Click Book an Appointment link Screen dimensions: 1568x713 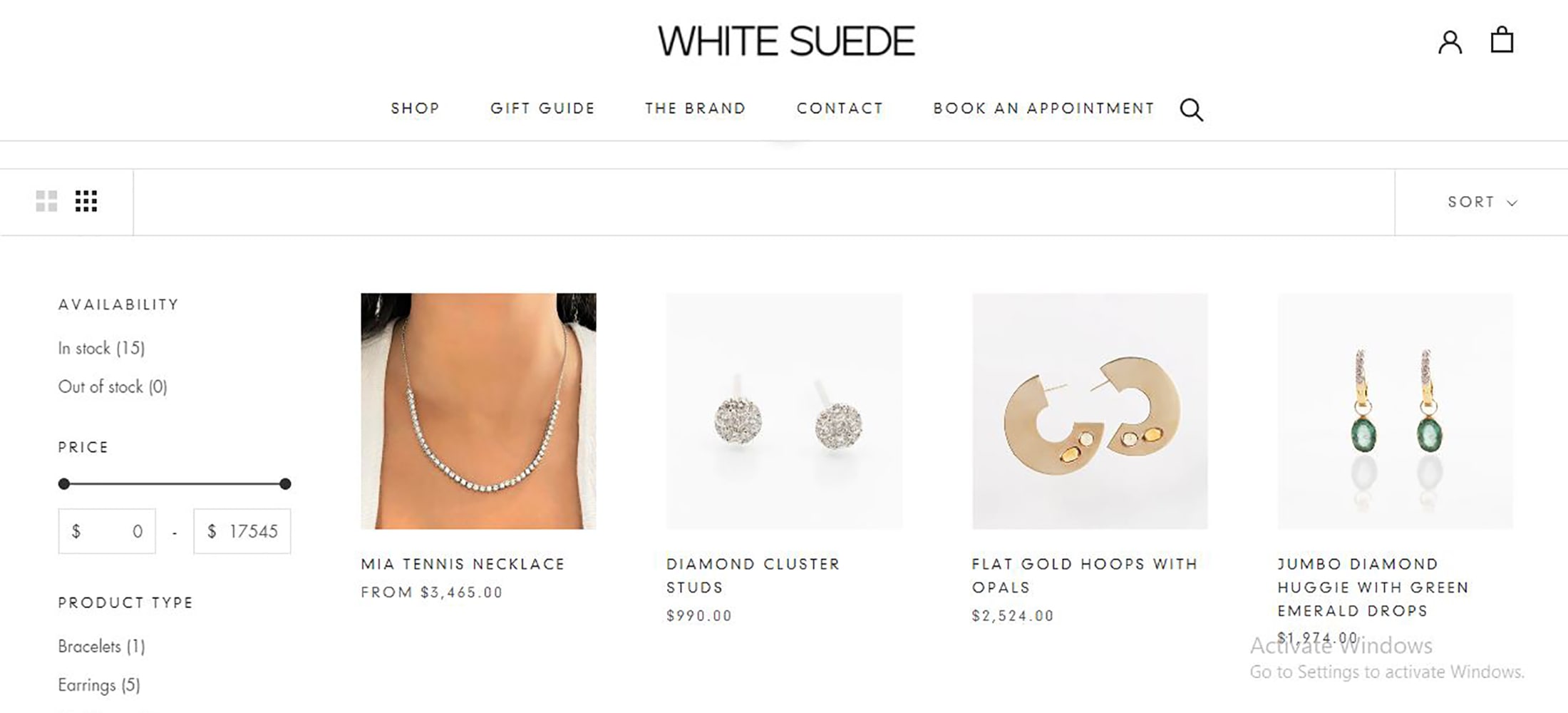(x=1043, y=108)
